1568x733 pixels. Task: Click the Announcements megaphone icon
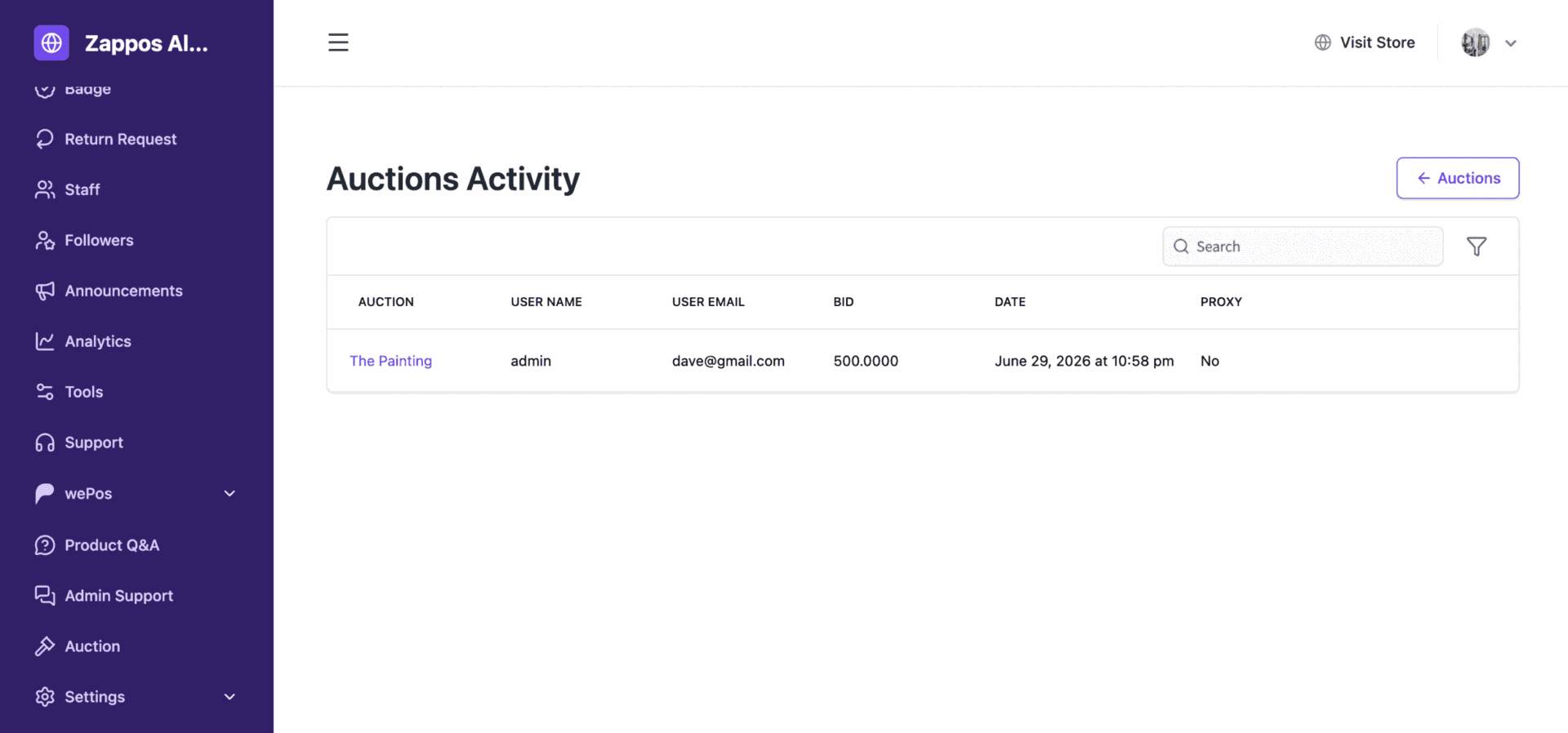45,291
